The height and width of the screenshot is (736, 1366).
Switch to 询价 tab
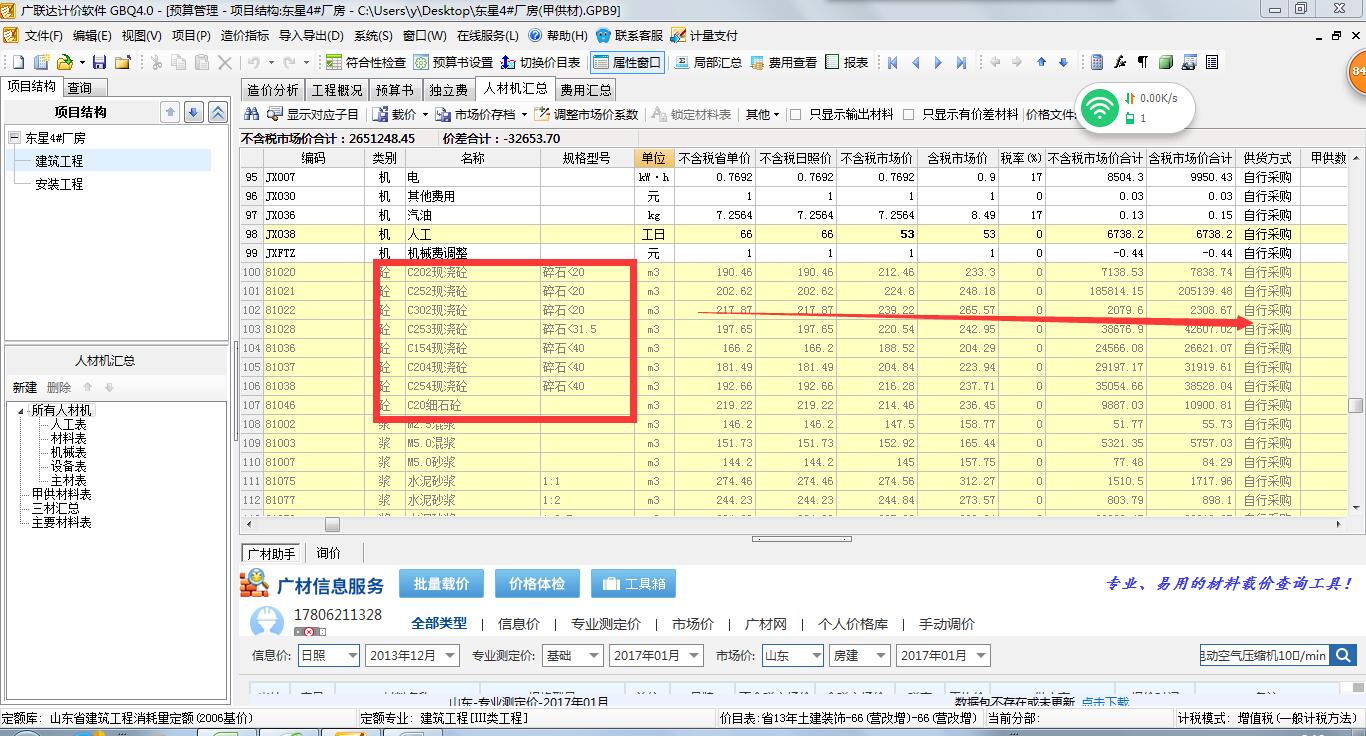point(328,553)
